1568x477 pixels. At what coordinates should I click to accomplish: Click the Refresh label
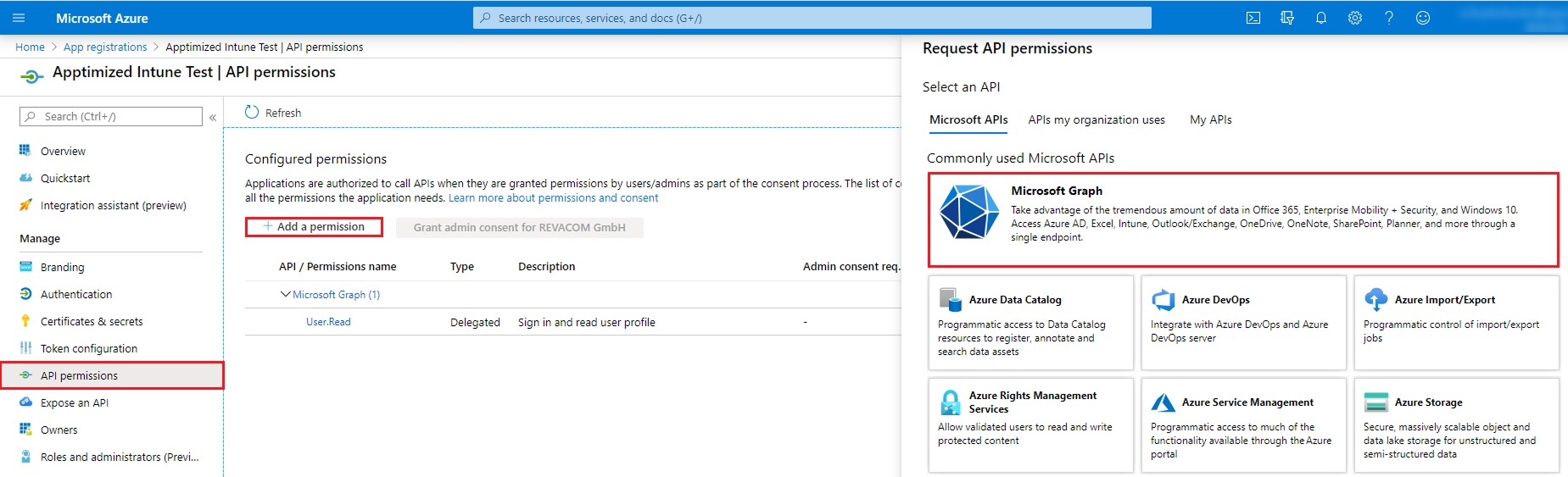tap(283, 113)
